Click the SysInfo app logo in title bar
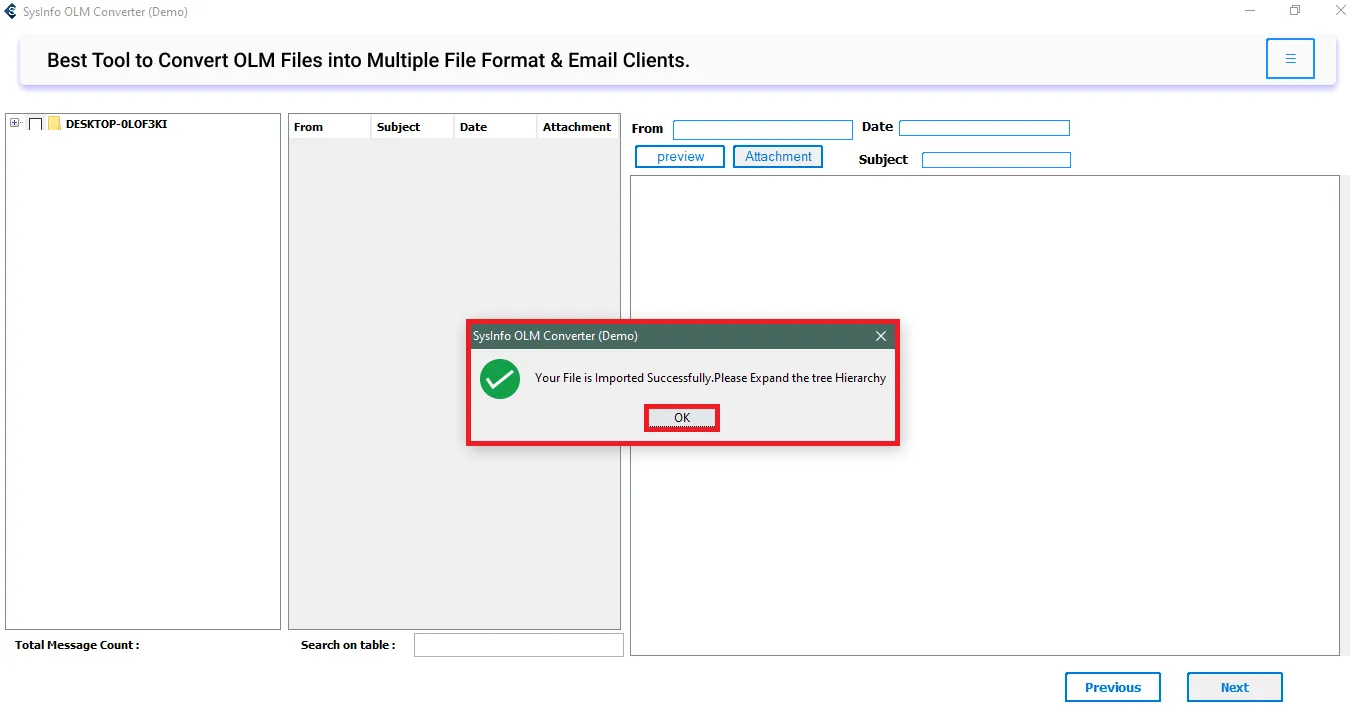Image resolution: width=1366 pixels, height=728 pixels. (x=11, y=12)
